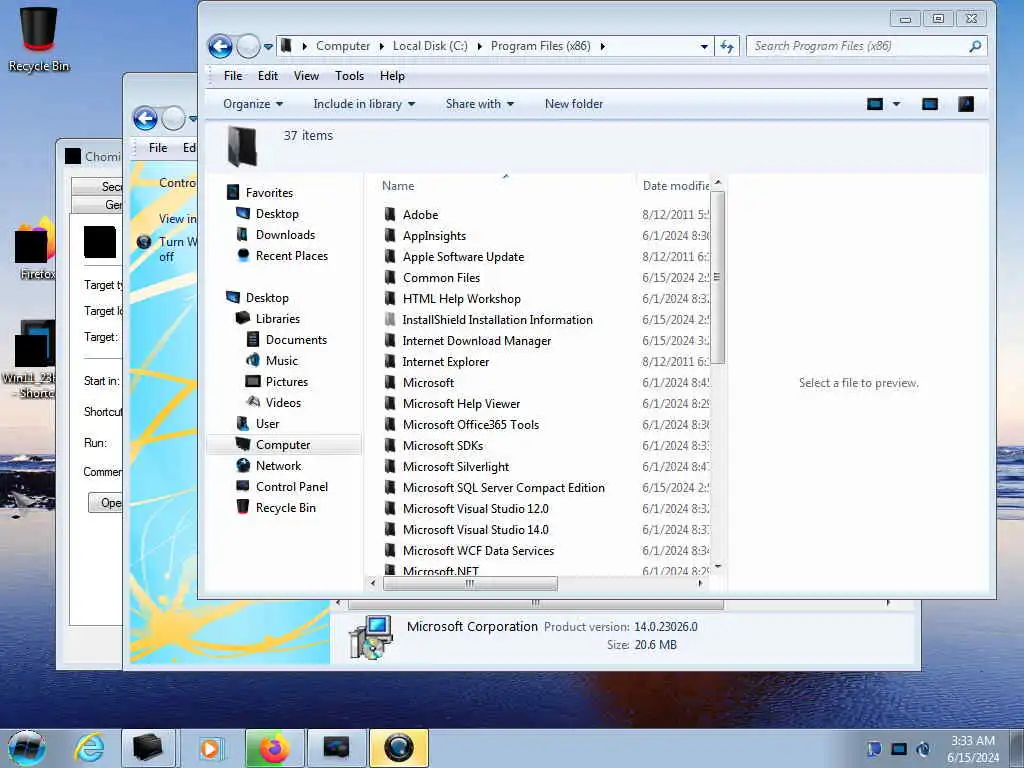Click the Get help icon in toolbar

[966, 104]
